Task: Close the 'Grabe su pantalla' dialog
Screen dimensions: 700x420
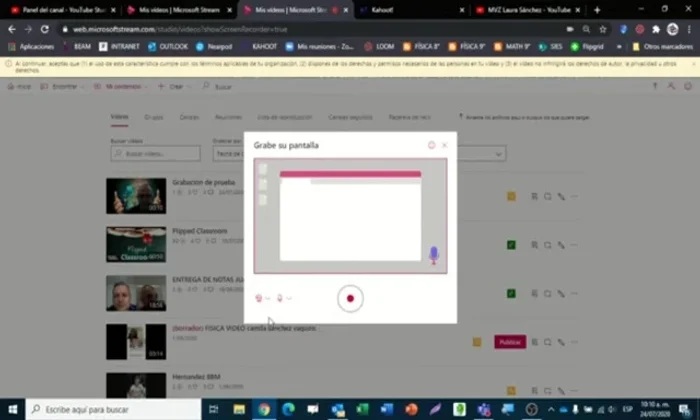Action: pyautogui.click(x=445, y=145)
